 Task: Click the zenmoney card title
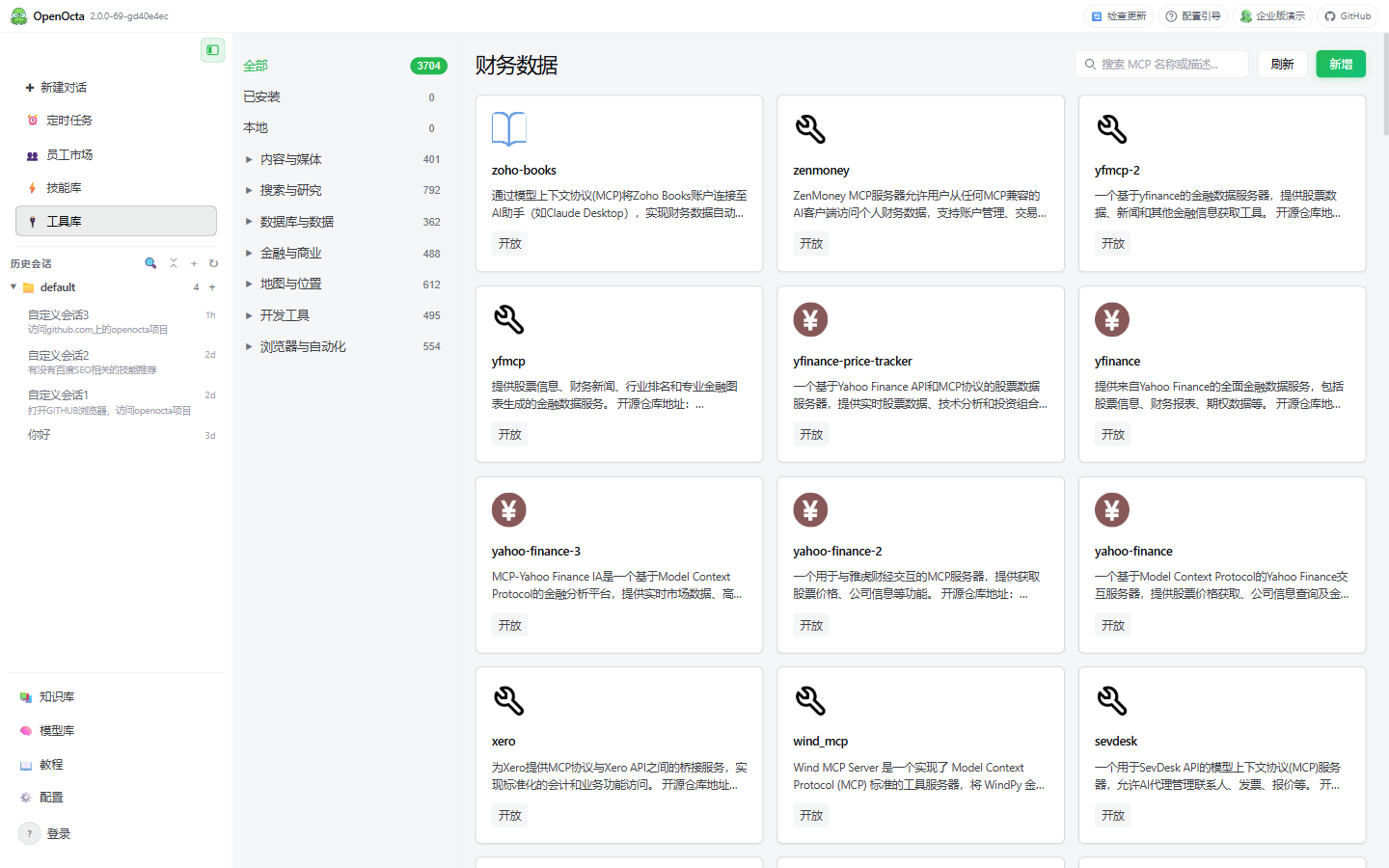(821, 171)
